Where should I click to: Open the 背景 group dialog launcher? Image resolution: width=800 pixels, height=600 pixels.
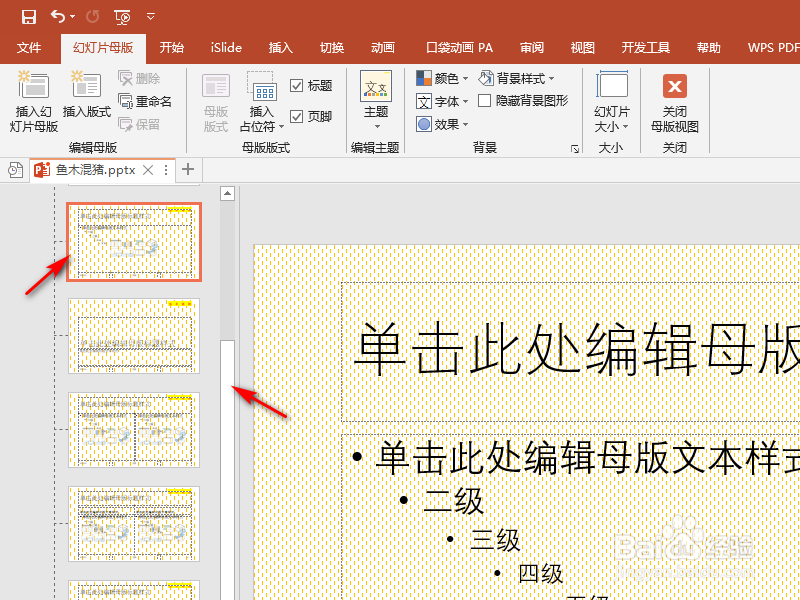pos(575,148)
